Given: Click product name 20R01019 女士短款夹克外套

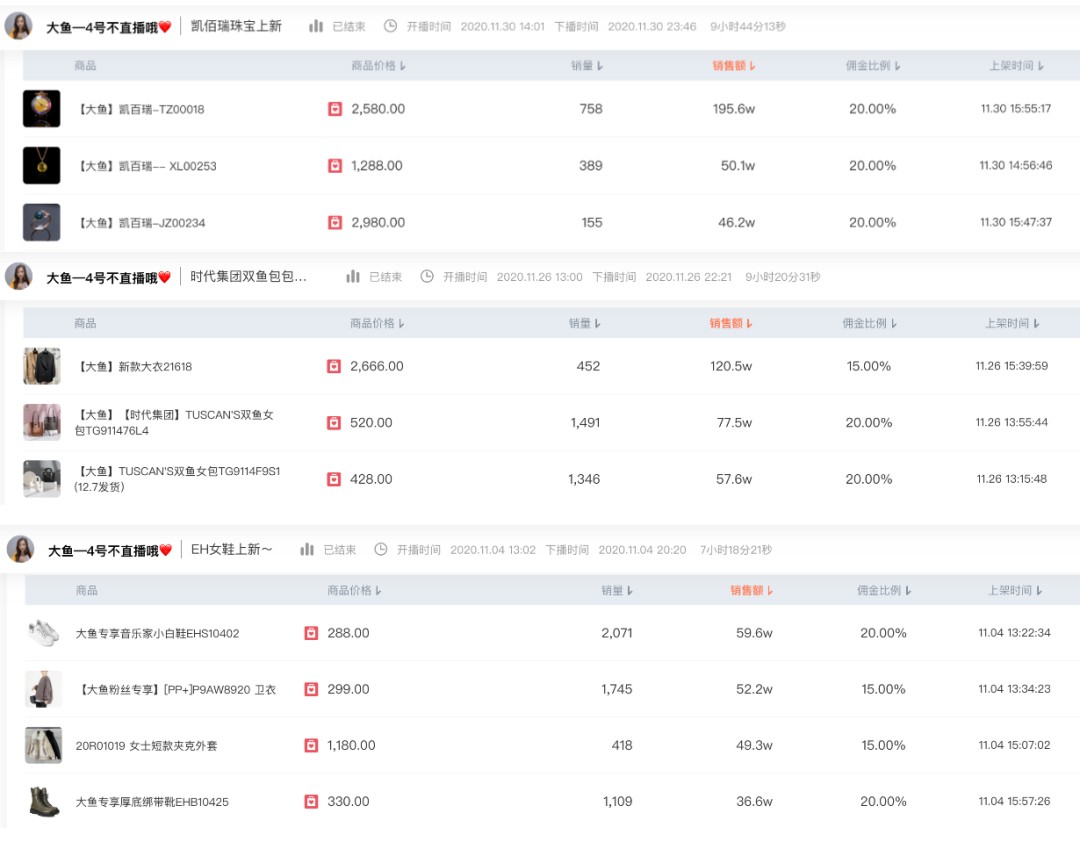Looking at the screenshot, I should point(146,746).
